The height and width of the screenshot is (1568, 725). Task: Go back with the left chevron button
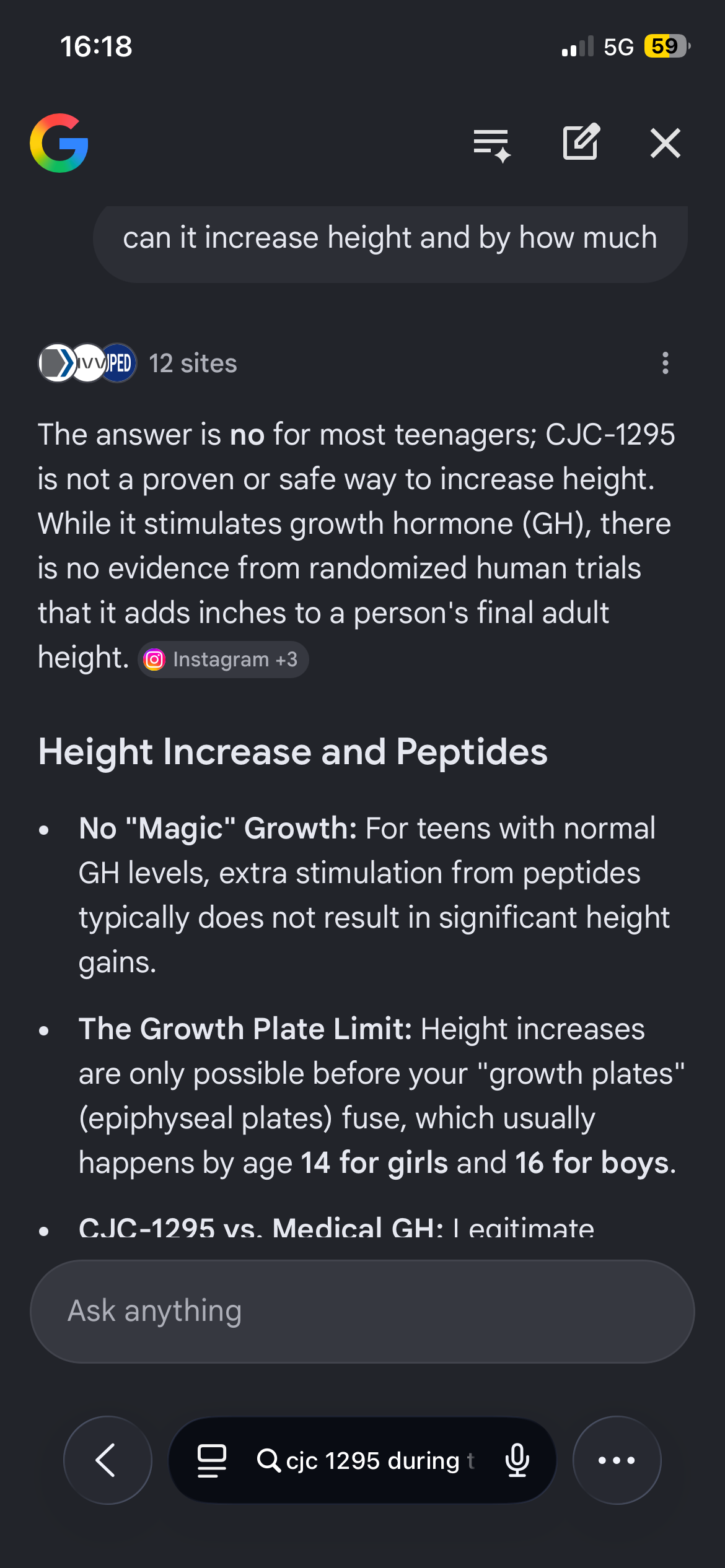tap(107, 1460)
